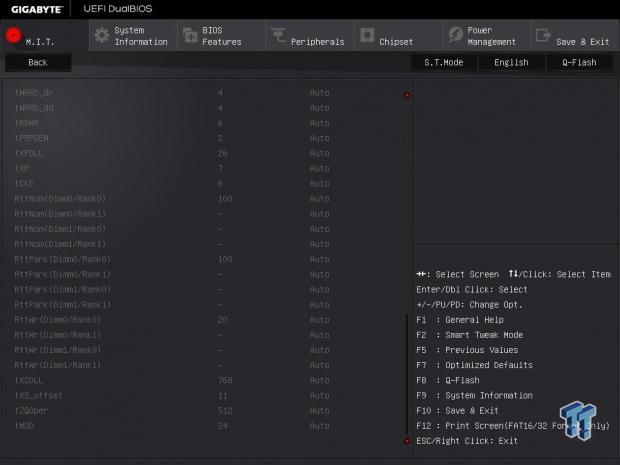Select the RttNom(Dimm0/Rank1) row label

point(60,214)
